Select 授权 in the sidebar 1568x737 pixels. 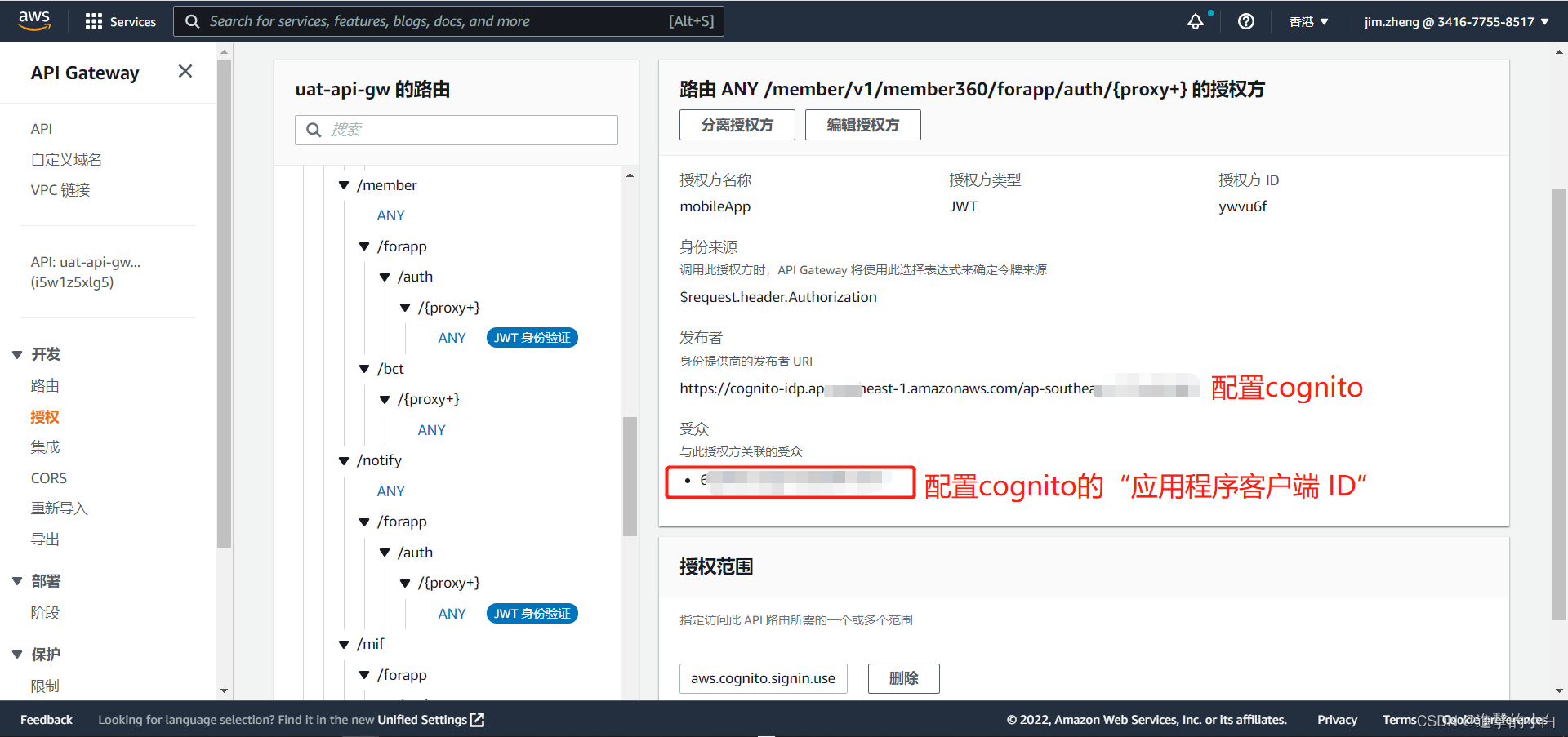point(45,417)
